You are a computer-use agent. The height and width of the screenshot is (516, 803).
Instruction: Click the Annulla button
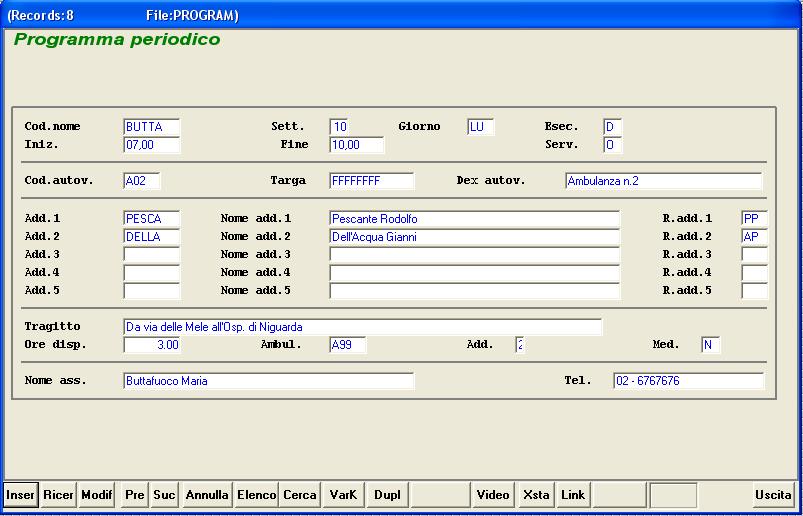207,495
